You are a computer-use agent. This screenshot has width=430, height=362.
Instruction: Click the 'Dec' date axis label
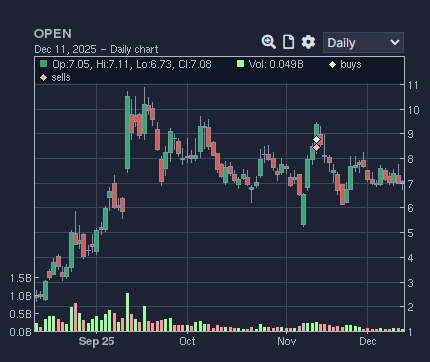coord(368,341)
